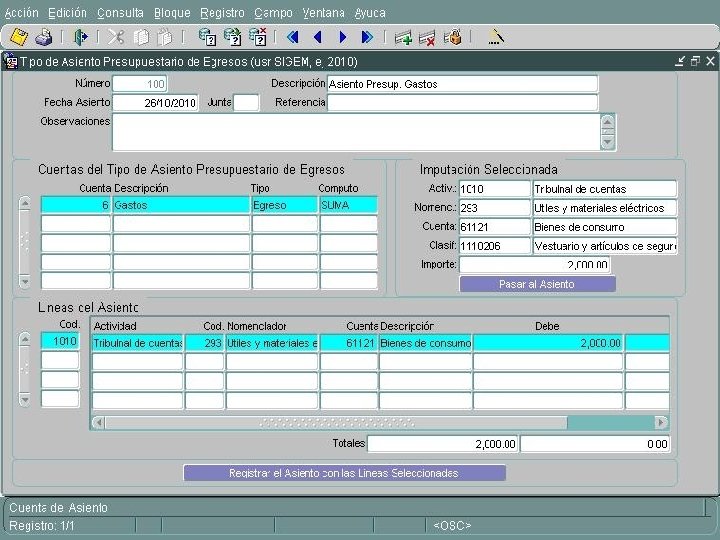Click the Cancel Query icon with red X
This screenshot has width=720, height=540.
click(257, 37)
